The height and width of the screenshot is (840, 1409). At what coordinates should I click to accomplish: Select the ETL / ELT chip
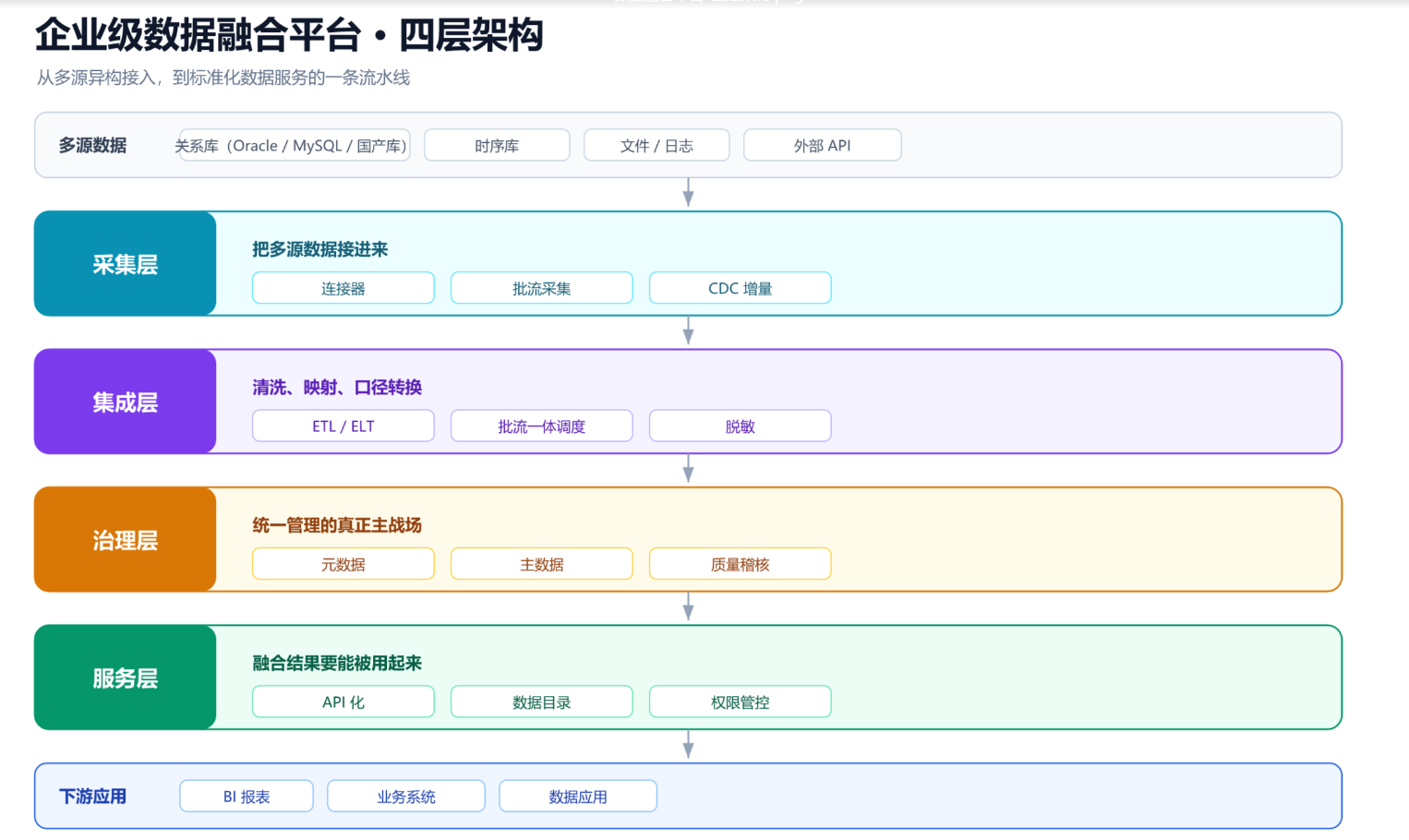(343, 426)
